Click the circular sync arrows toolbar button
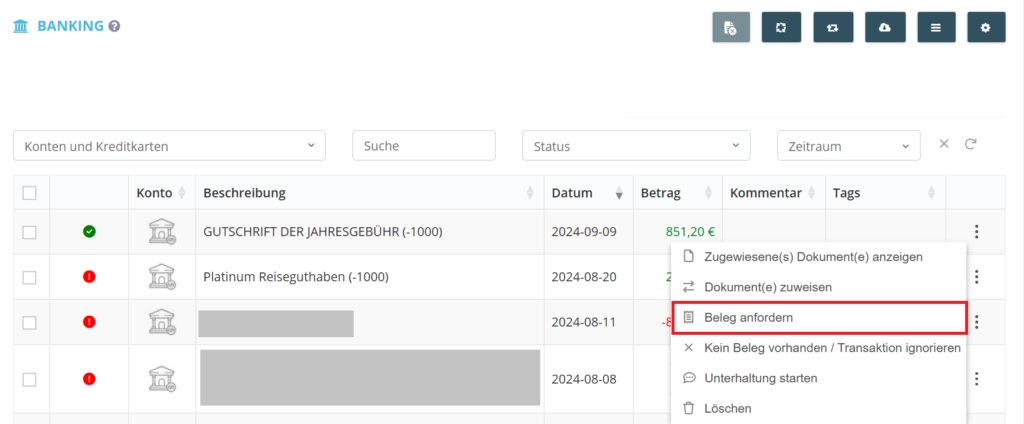 point(781,27)
